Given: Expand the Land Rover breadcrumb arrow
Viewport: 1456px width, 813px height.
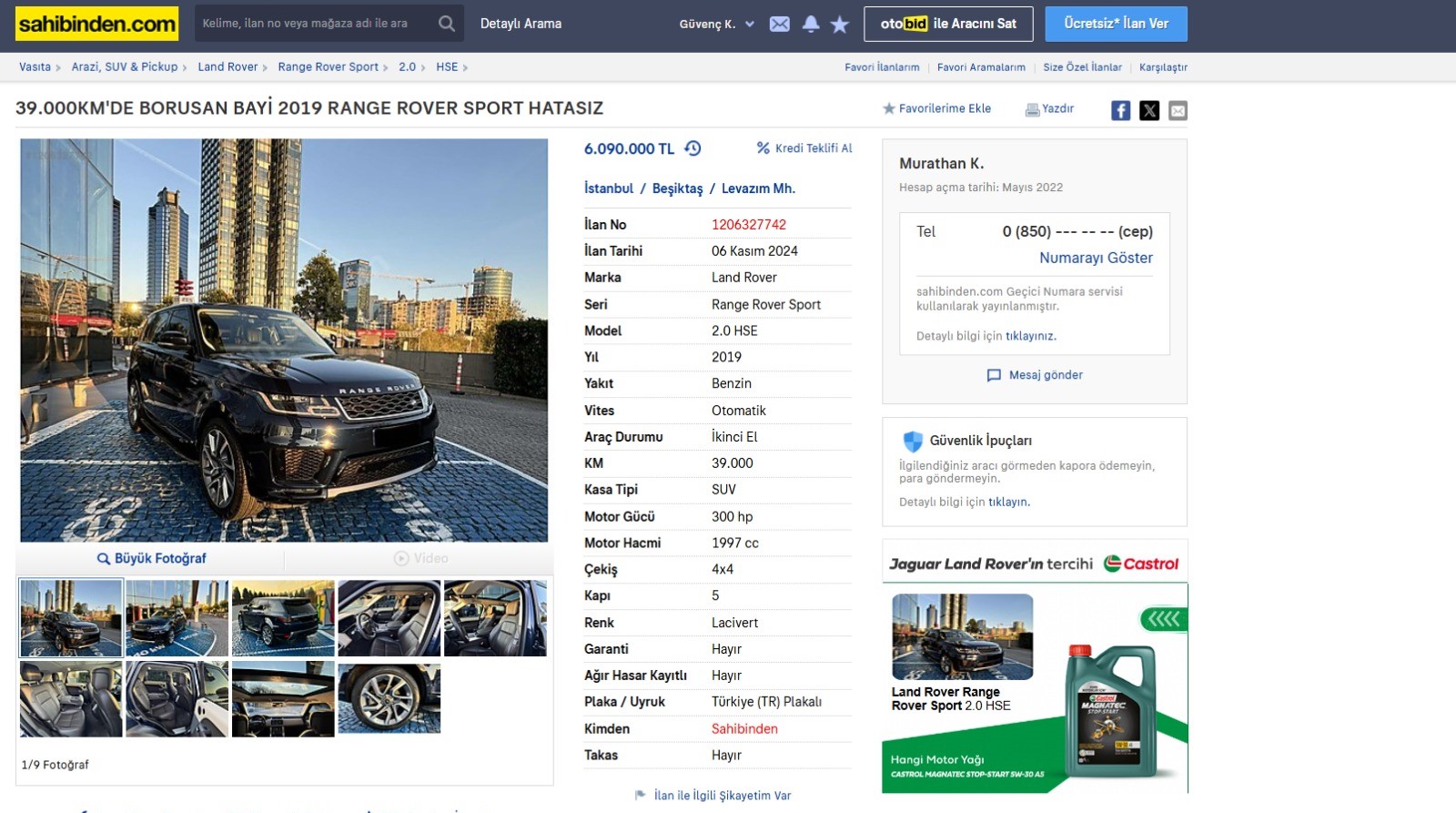Looking at the screenshot, I should point(265,67).
